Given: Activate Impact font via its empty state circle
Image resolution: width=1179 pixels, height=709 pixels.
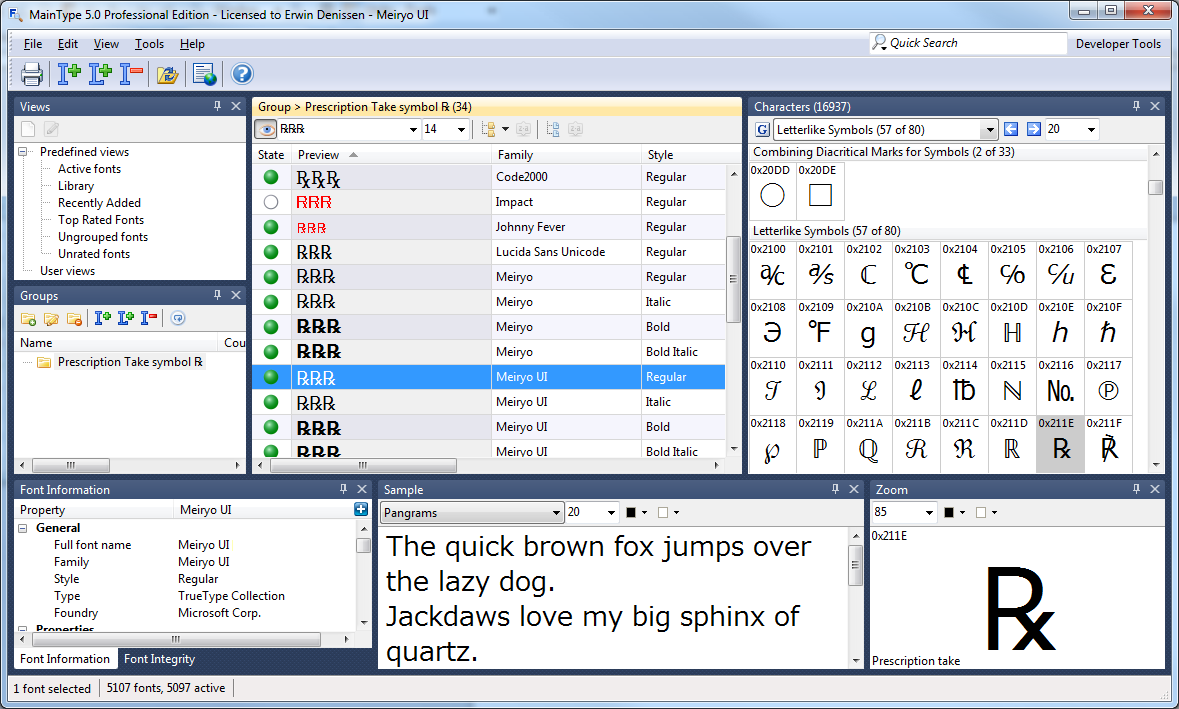Looking at the screenshot, I should pos(271,201).
